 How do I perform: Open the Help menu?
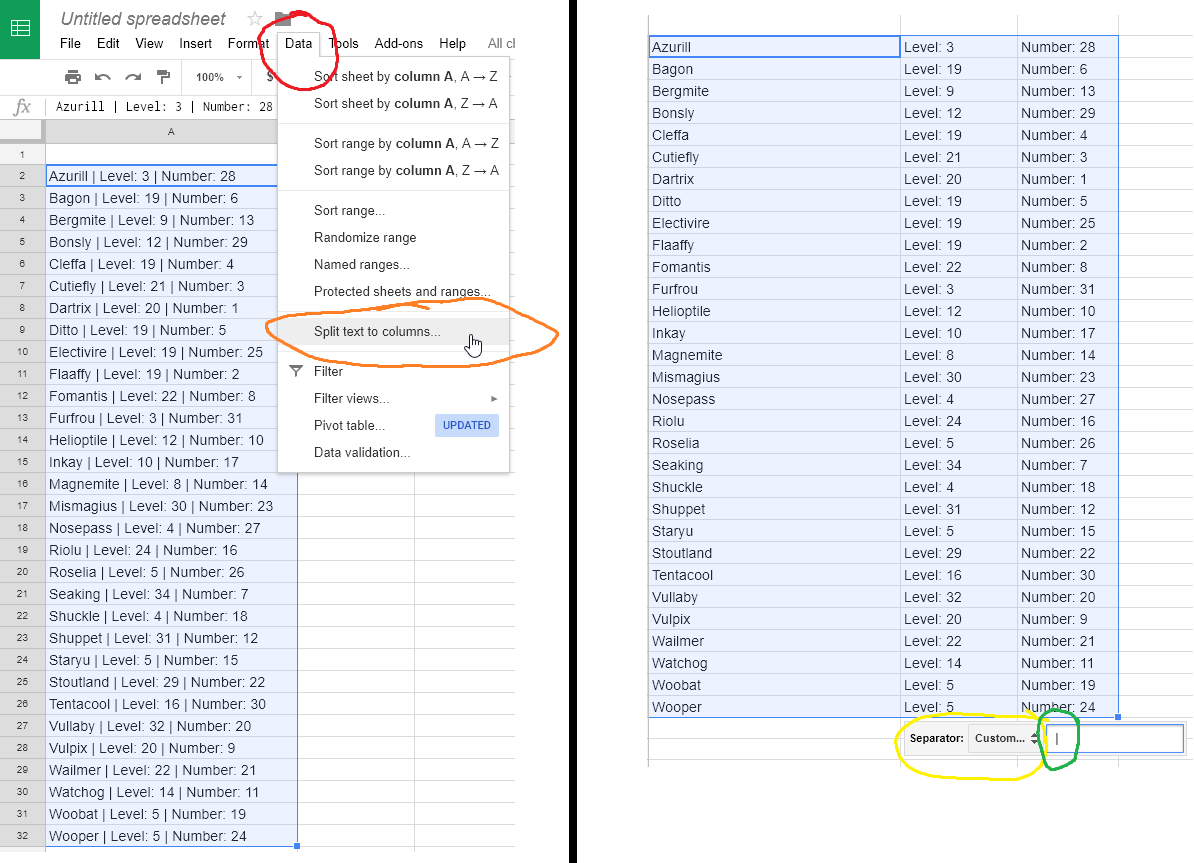452,43
